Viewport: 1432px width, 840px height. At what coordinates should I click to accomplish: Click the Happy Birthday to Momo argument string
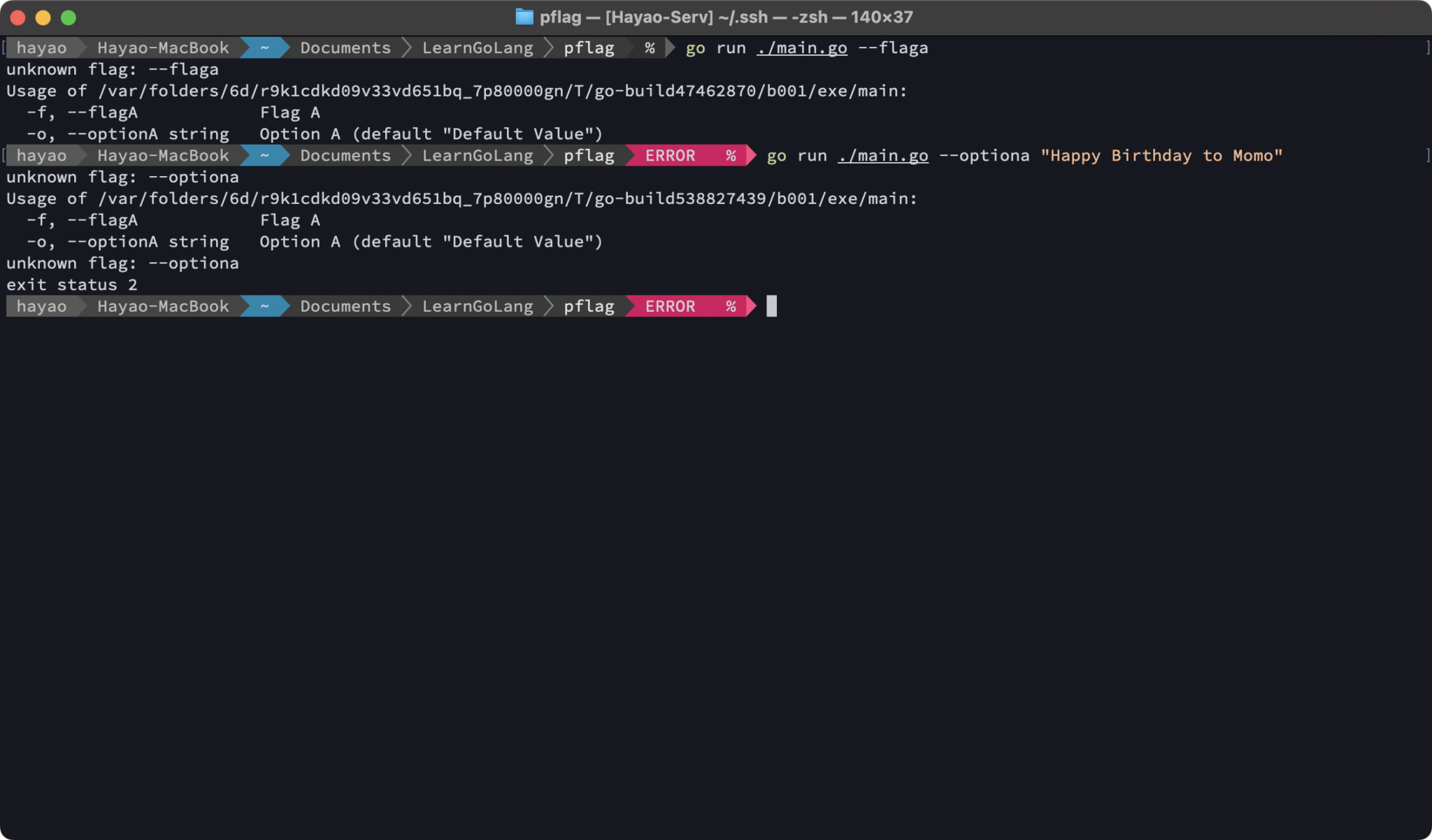1161,155
